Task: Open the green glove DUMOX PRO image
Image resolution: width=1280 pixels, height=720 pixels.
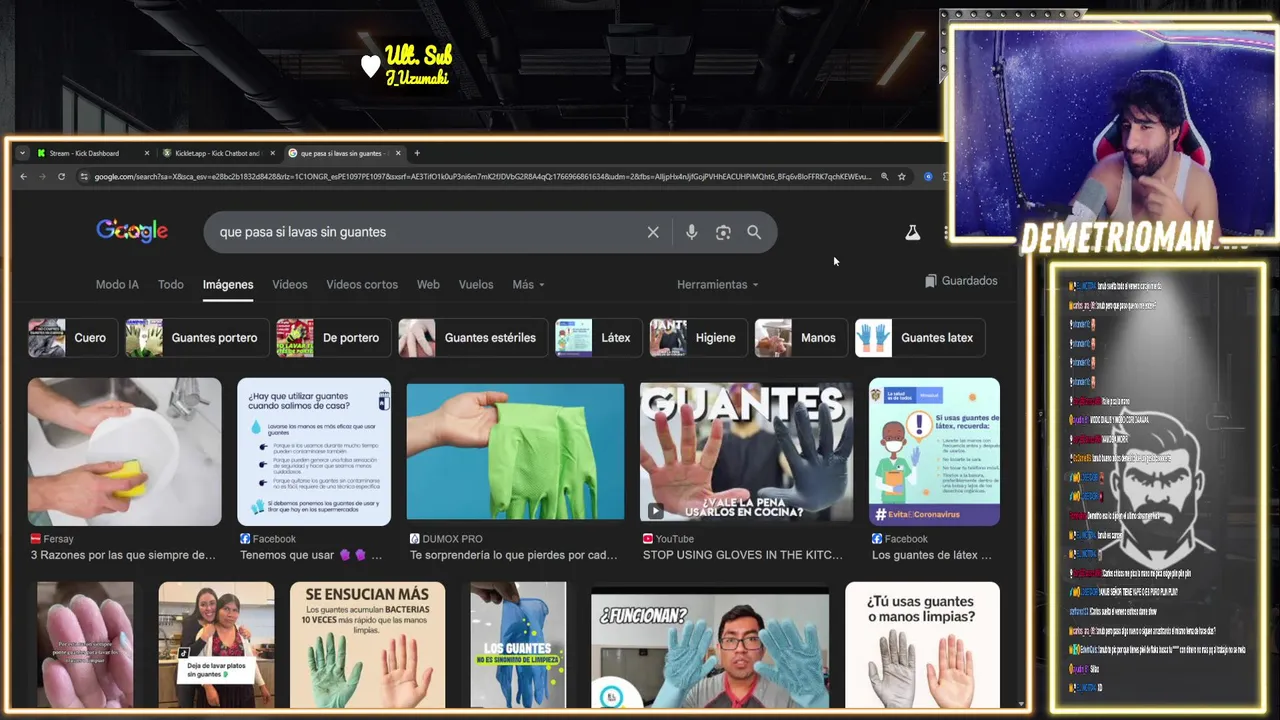Action: point(515,452)
